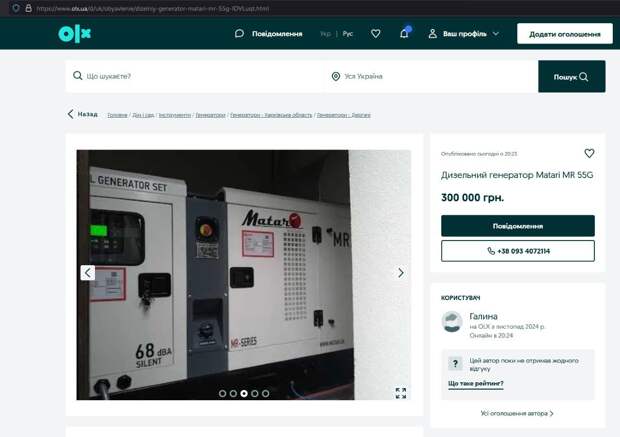This screenshot has width=620, height=437.
Task: Select the third gallery dot
Action: click(x=244, y=393)
